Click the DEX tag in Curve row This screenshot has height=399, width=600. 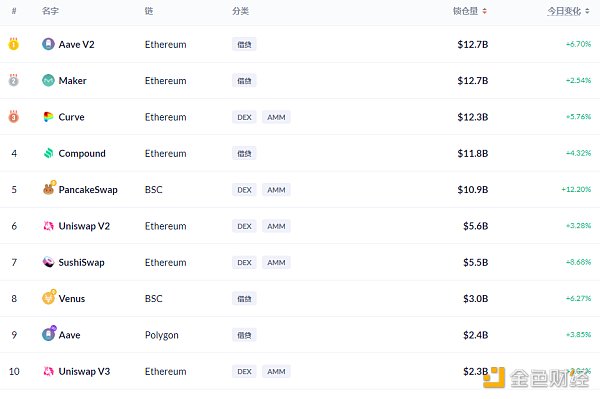point(244,117)
